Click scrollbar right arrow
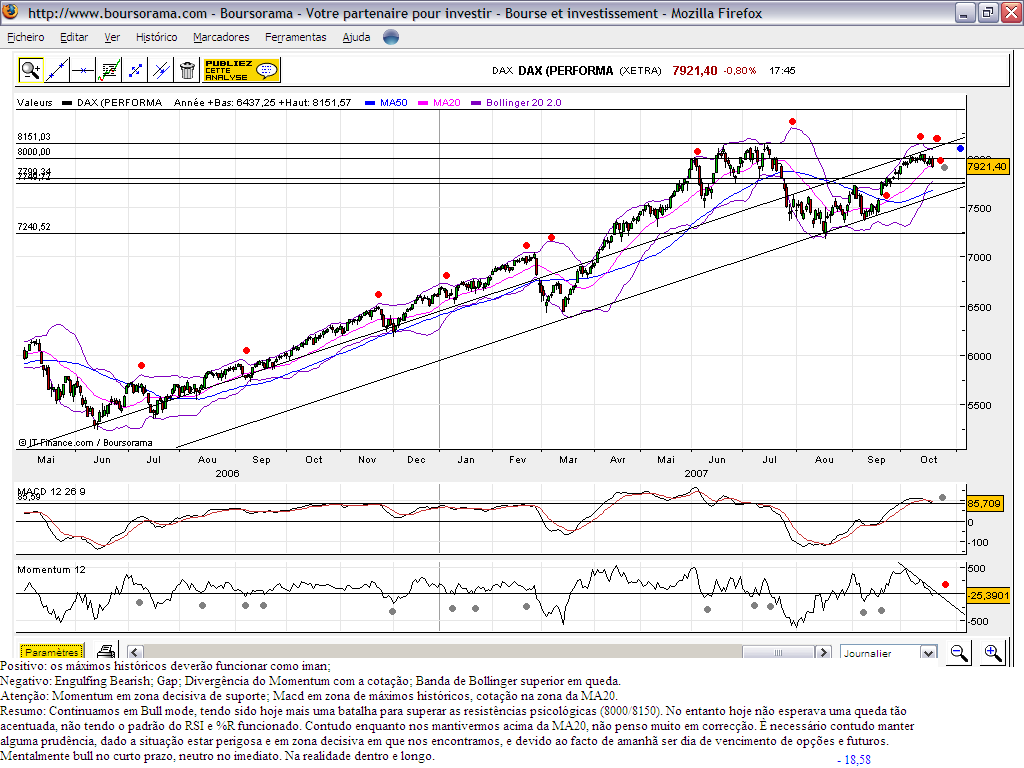Image resolution: width=1024 pixels, height=768 pixels. coord(824,652)
